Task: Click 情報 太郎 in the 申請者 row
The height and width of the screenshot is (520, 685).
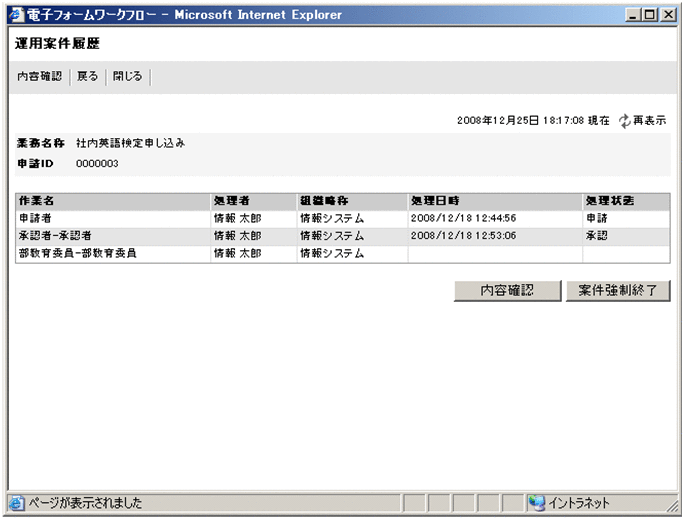Action: 237,218
